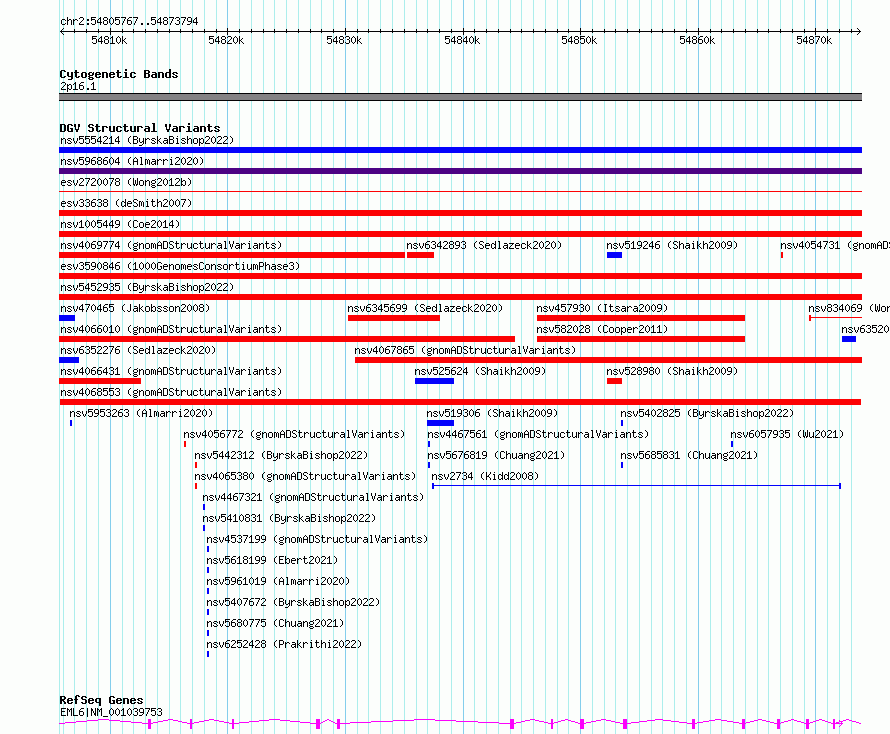The height and width of the screenshot is (734, 890).
Task: Select nsv5402825 (ByrskaBishop2022) label
Action: coord(707,413)
